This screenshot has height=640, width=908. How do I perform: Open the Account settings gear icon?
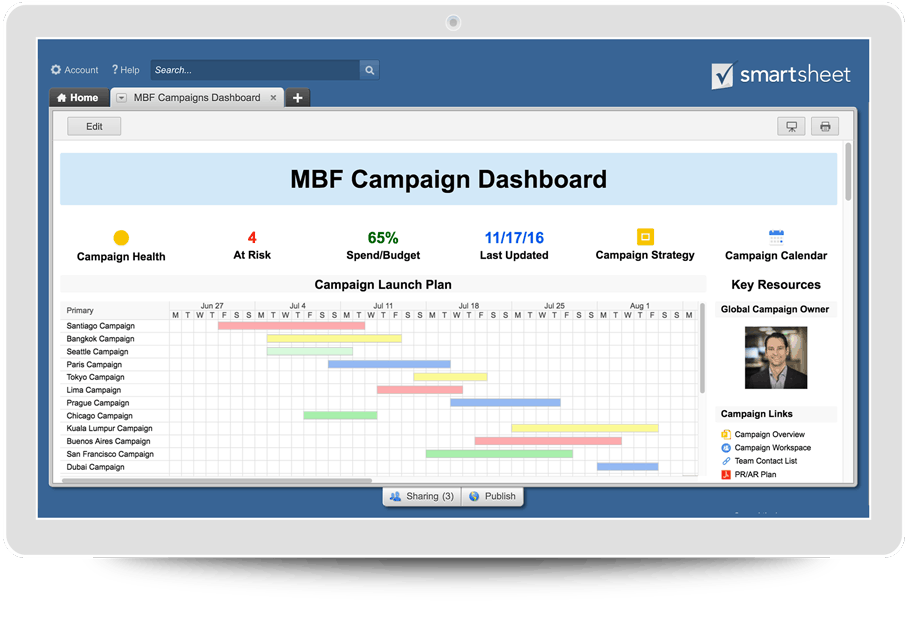point(56,70)
